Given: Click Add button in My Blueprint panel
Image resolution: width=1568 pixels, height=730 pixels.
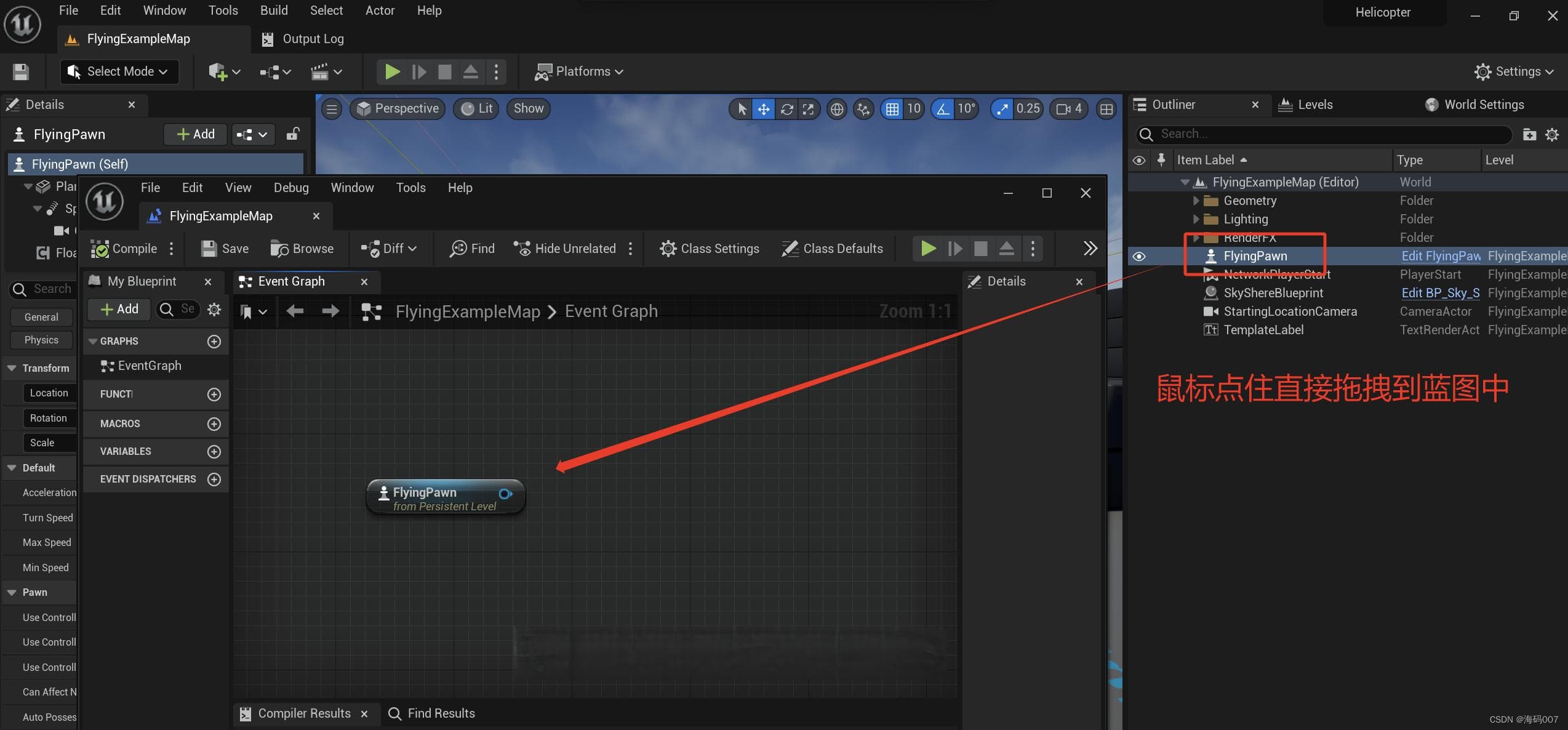Looking at the screenshot, I should 119,309.
